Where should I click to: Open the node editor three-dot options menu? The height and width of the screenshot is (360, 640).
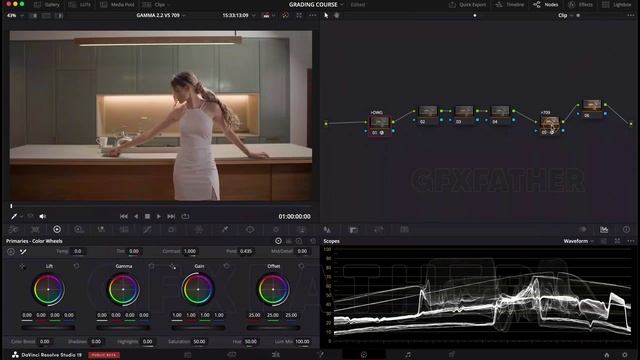tap(631, 16)
